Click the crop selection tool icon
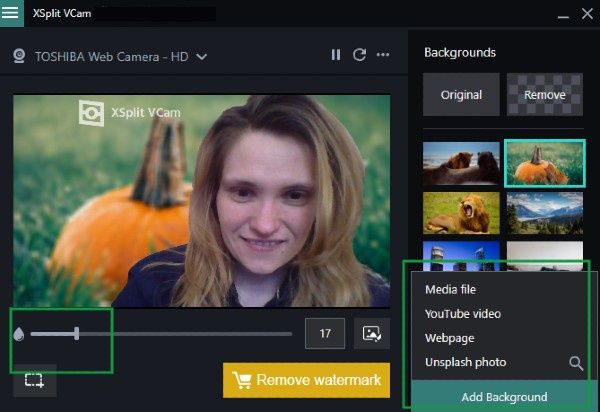This screenshot has height=412, width=600. point(34,380)
